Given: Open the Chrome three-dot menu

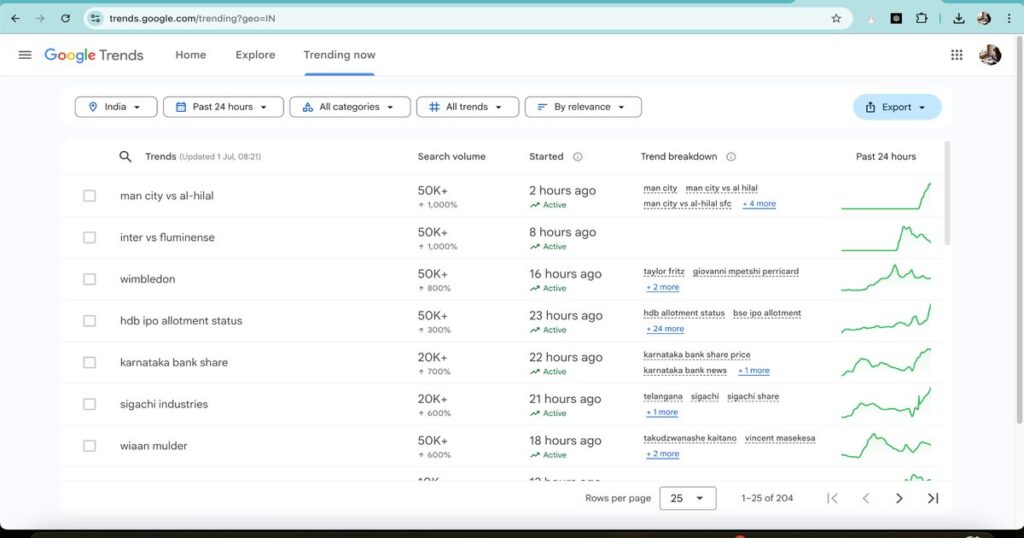Looking at the screenshot, I should click(1010, 18).
